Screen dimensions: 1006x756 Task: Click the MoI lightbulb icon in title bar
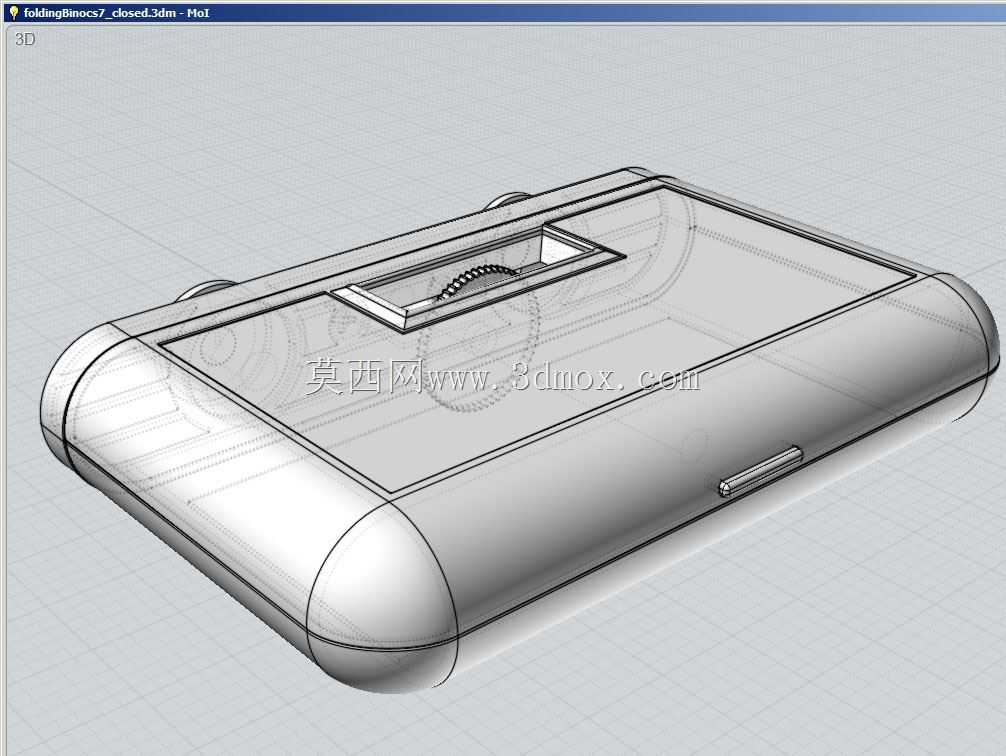click(x=13, y=12)
